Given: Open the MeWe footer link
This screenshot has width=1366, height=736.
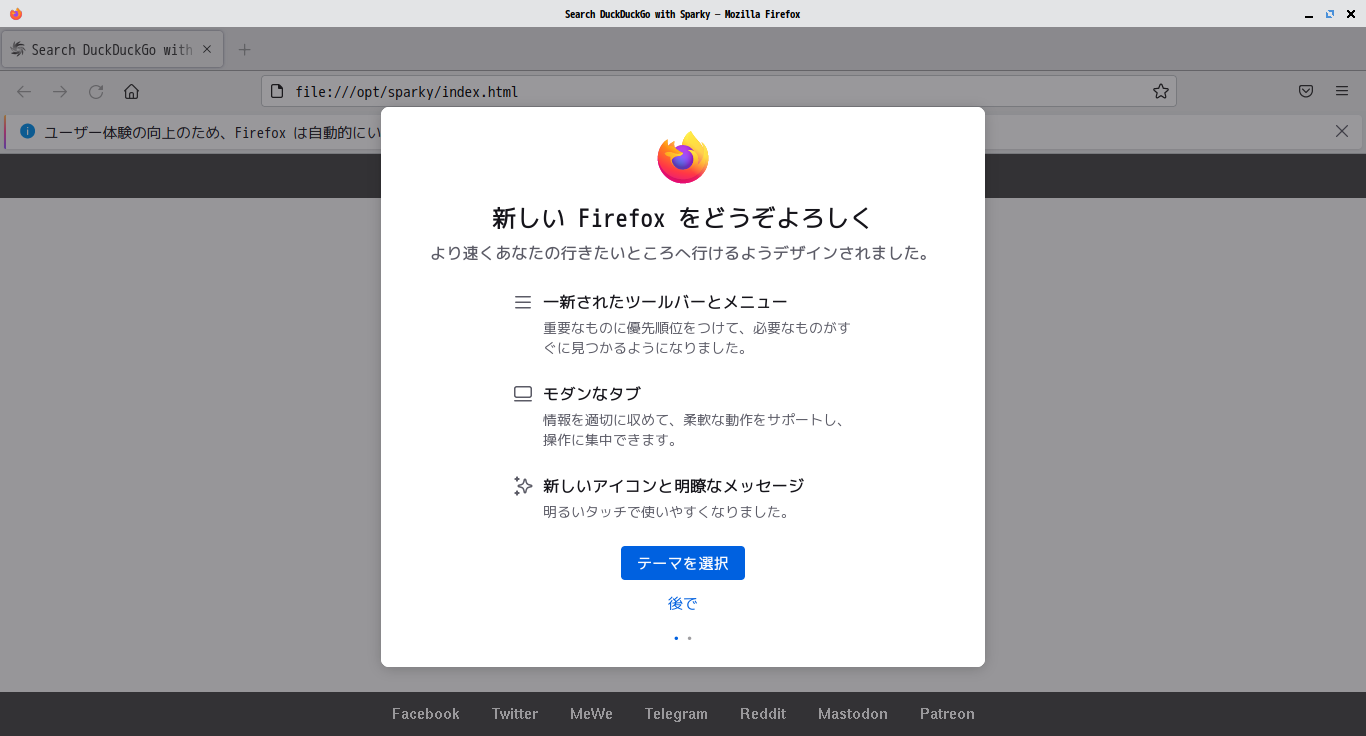Looking at the screenshot, I should coord(591,714).
